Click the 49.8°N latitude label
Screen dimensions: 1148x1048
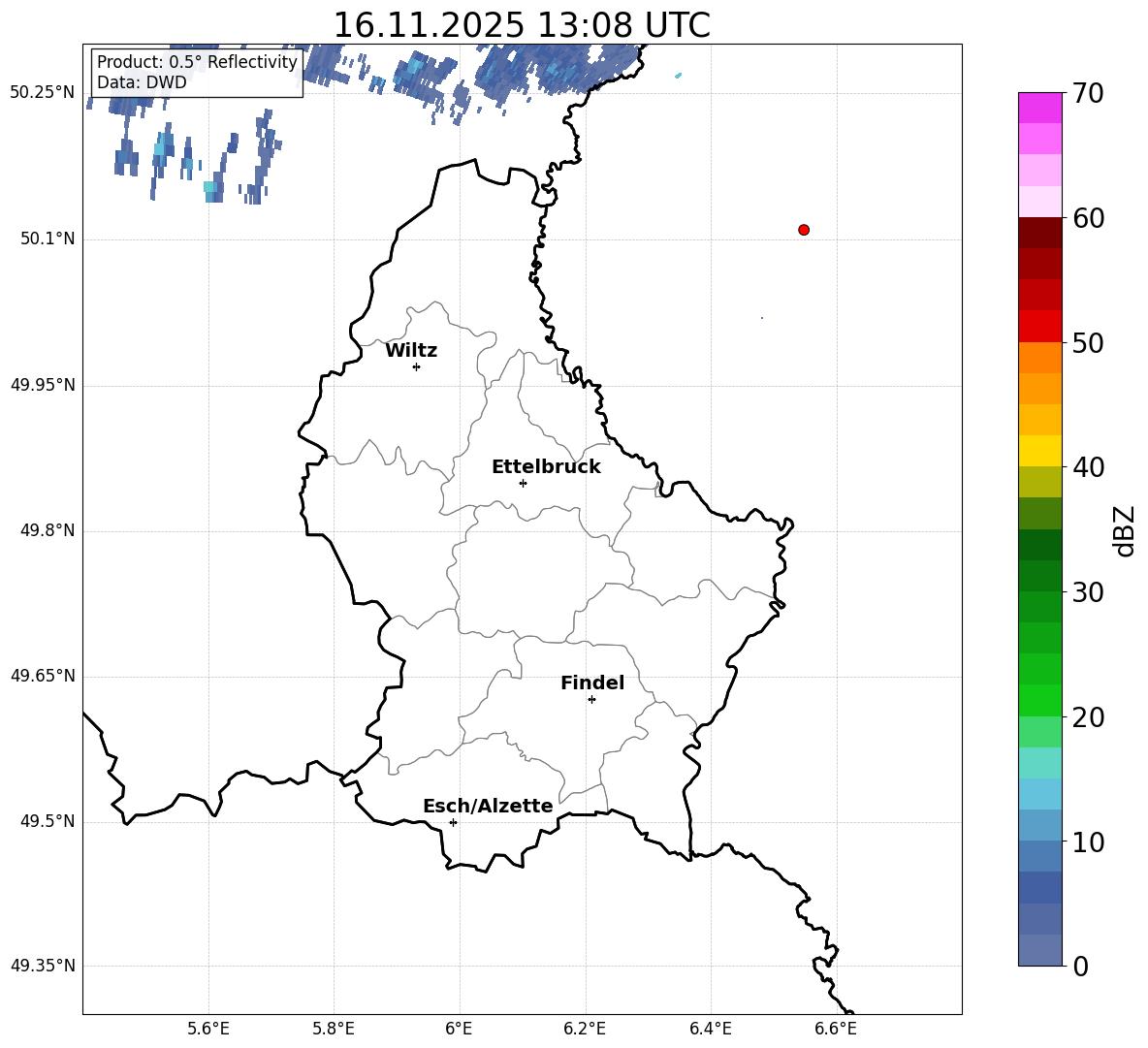point(48,530)
